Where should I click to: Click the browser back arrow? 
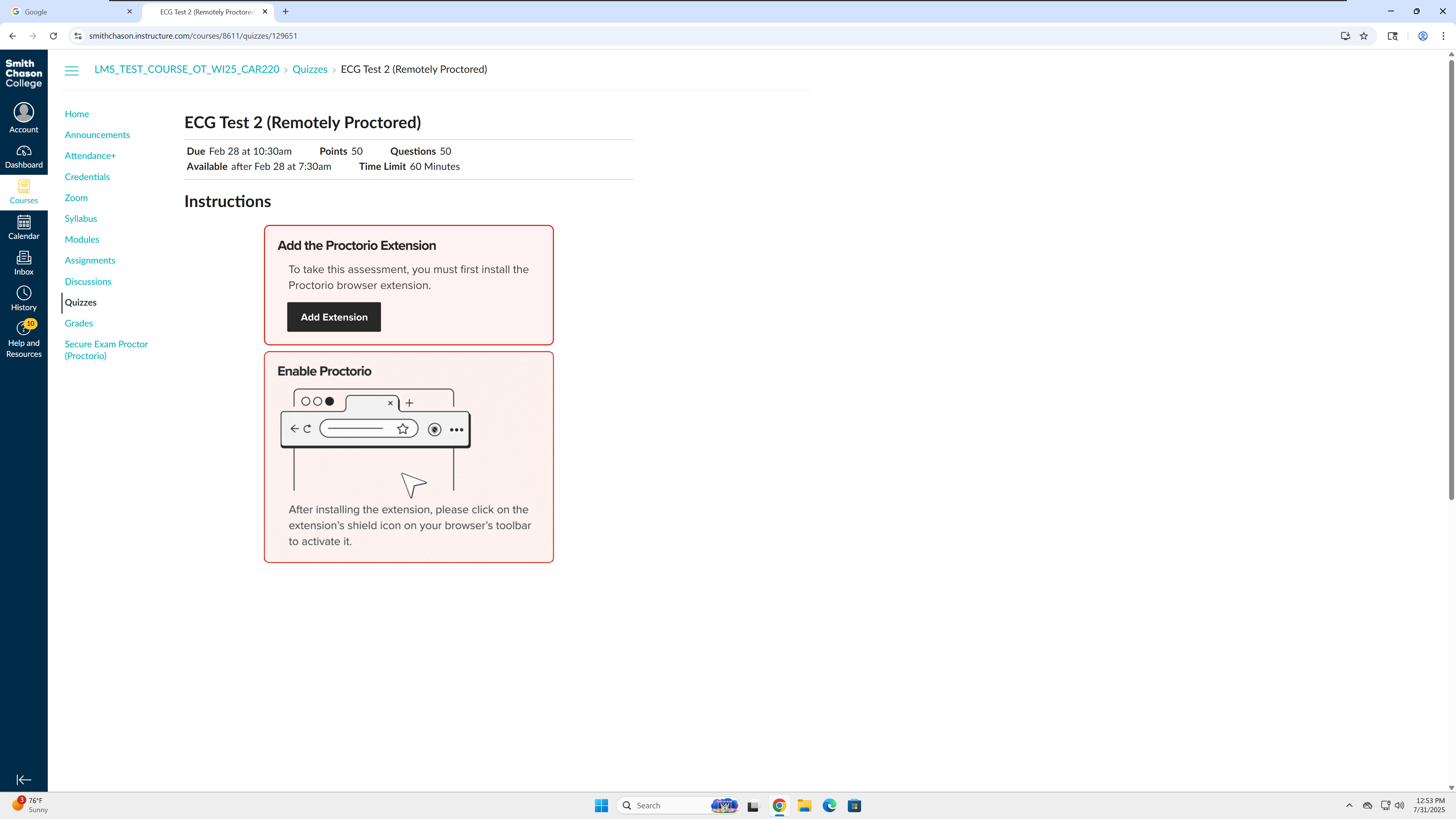point(13,36)
